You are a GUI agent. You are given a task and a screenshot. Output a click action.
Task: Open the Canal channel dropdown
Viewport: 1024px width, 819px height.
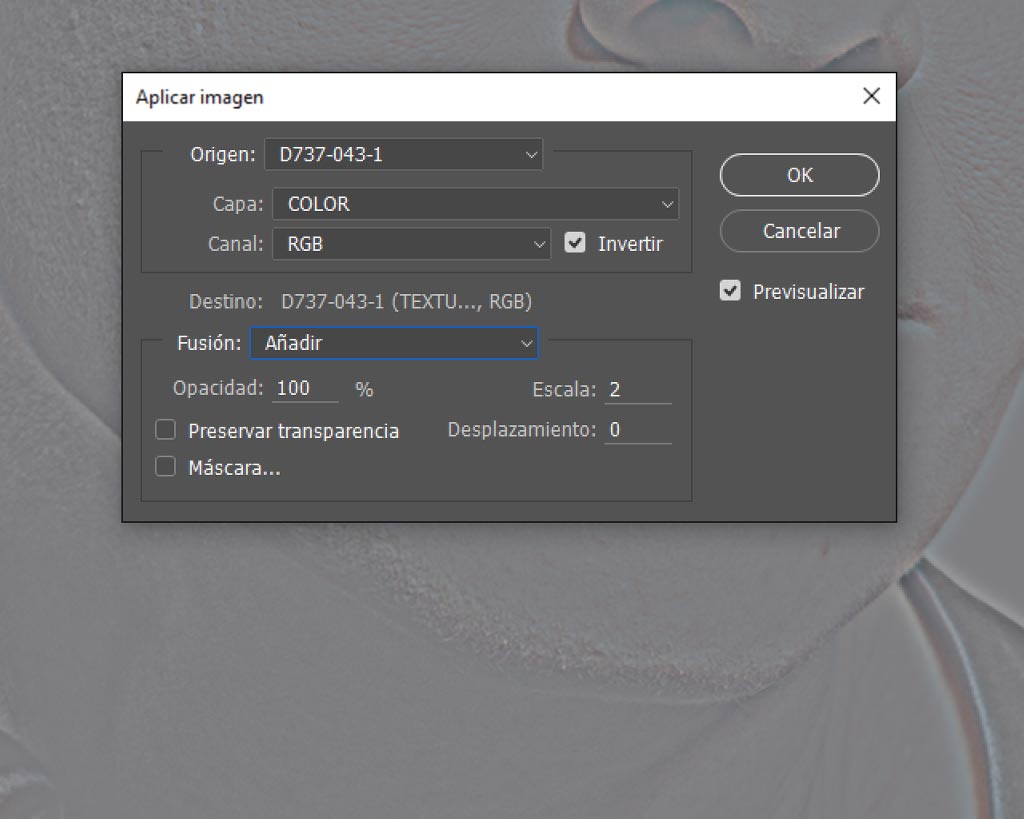411,244
